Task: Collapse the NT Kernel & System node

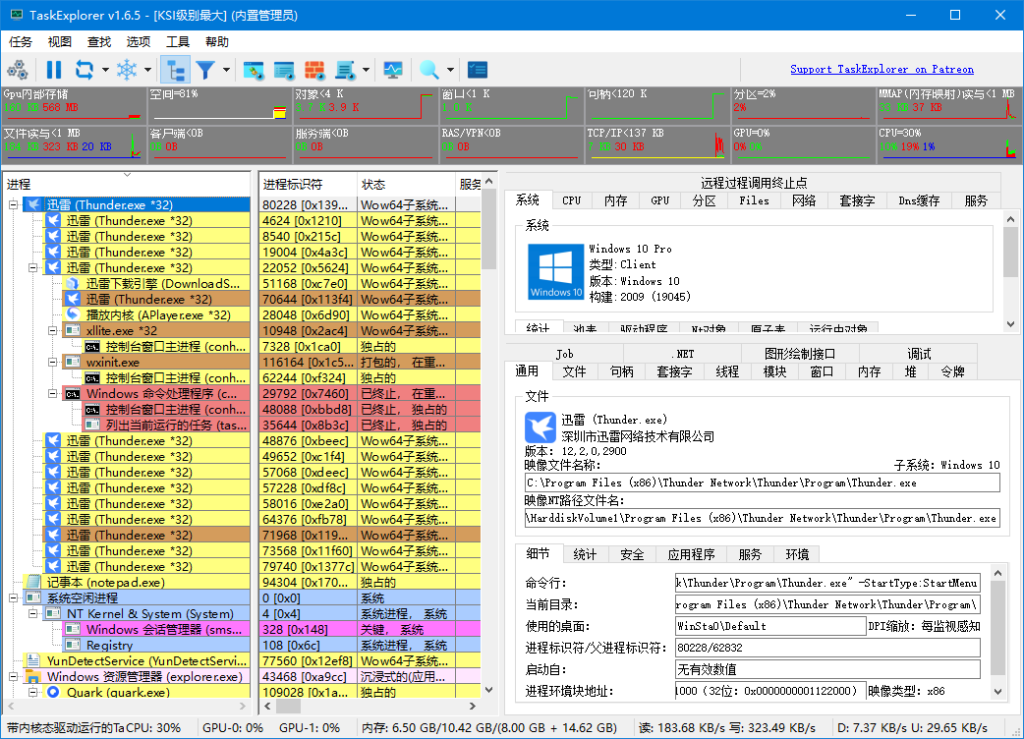Action: click(33, 614)
